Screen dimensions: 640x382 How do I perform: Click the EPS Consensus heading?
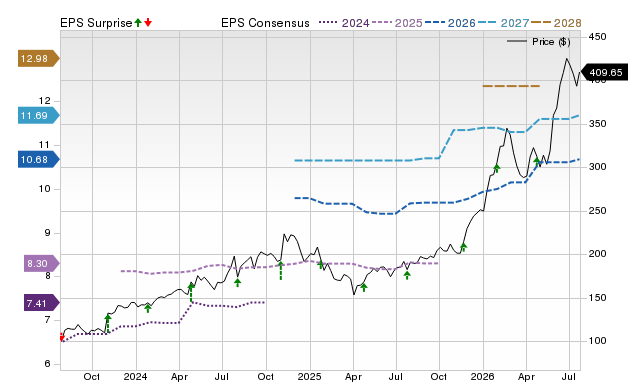tap(265, 23)
